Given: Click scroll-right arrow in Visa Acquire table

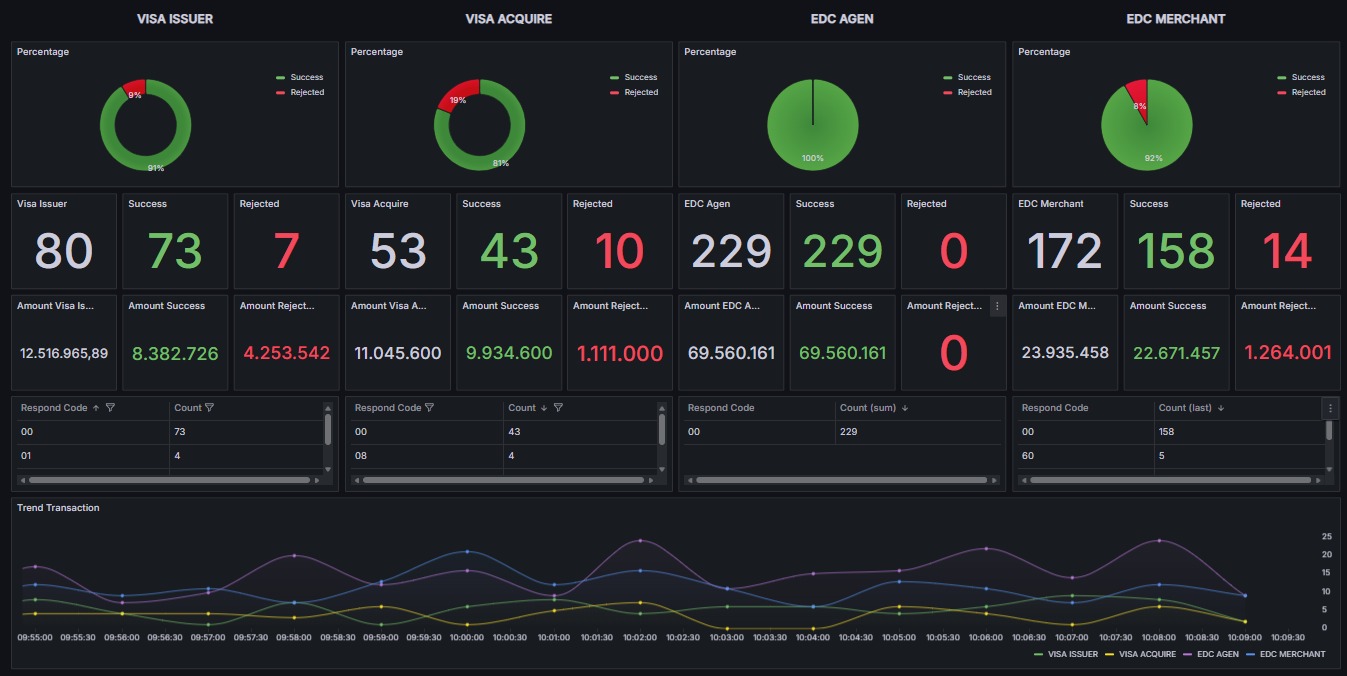Looking at the screenshot, I should point(653,480).
